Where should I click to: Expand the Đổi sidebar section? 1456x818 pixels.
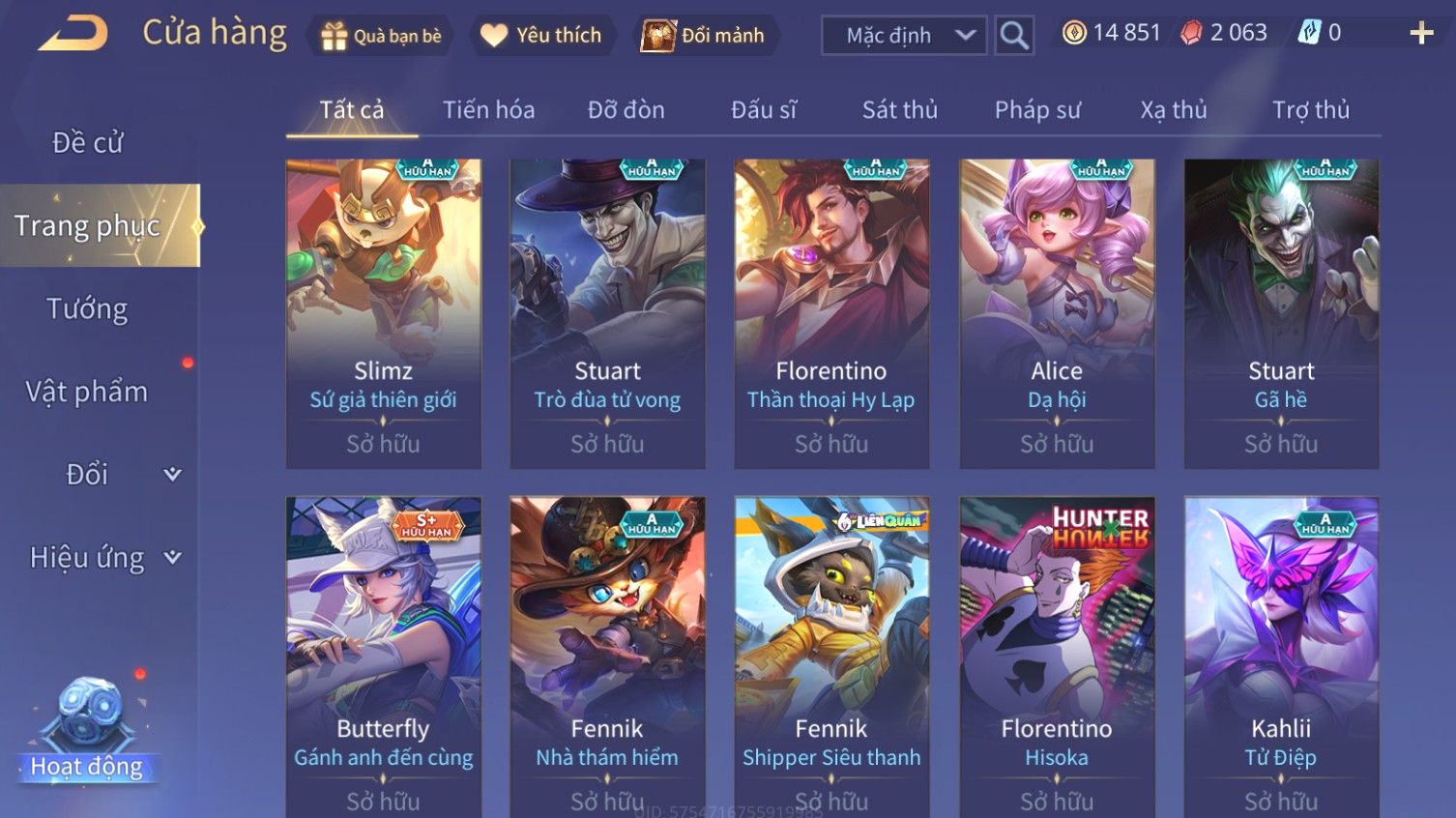(x=172, y=474)
